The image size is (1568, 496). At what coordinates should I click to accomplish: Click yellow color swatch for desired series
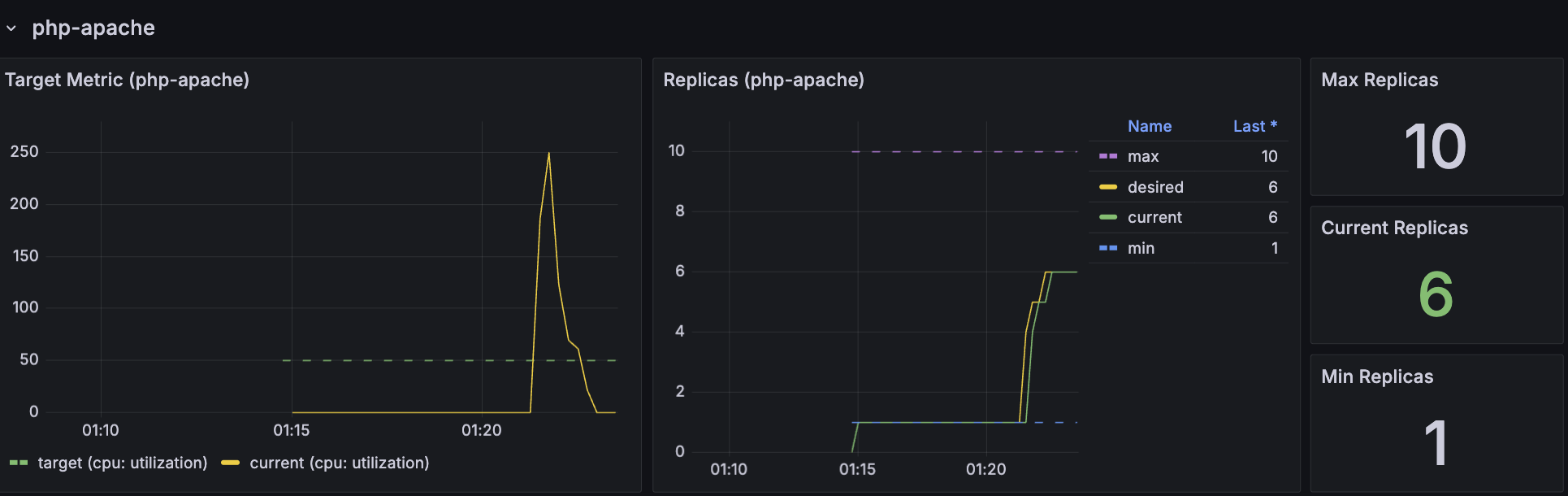[x=1107, y=187]
